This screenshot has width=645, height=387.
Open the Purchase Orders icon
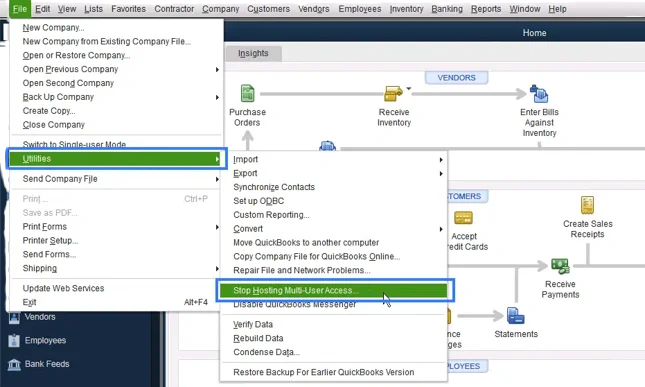(x=247, y=93)
